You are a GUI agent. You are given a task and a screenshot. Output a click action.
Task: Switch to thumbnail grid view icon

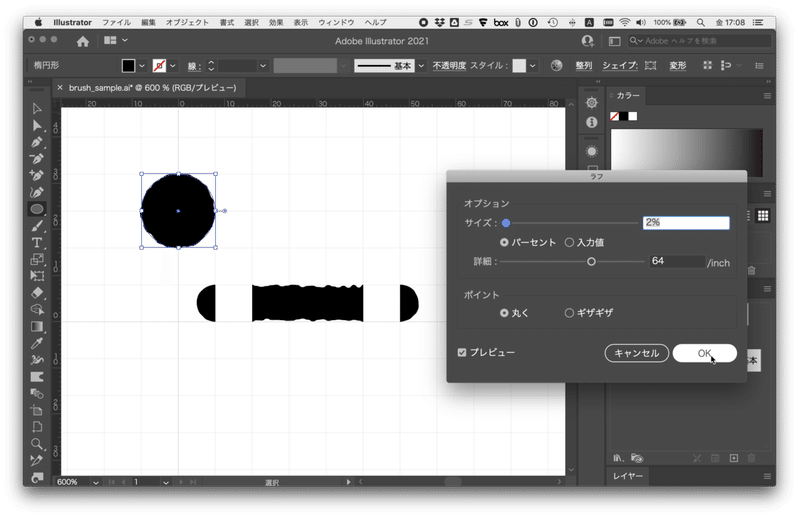click(x=763, y=216)
